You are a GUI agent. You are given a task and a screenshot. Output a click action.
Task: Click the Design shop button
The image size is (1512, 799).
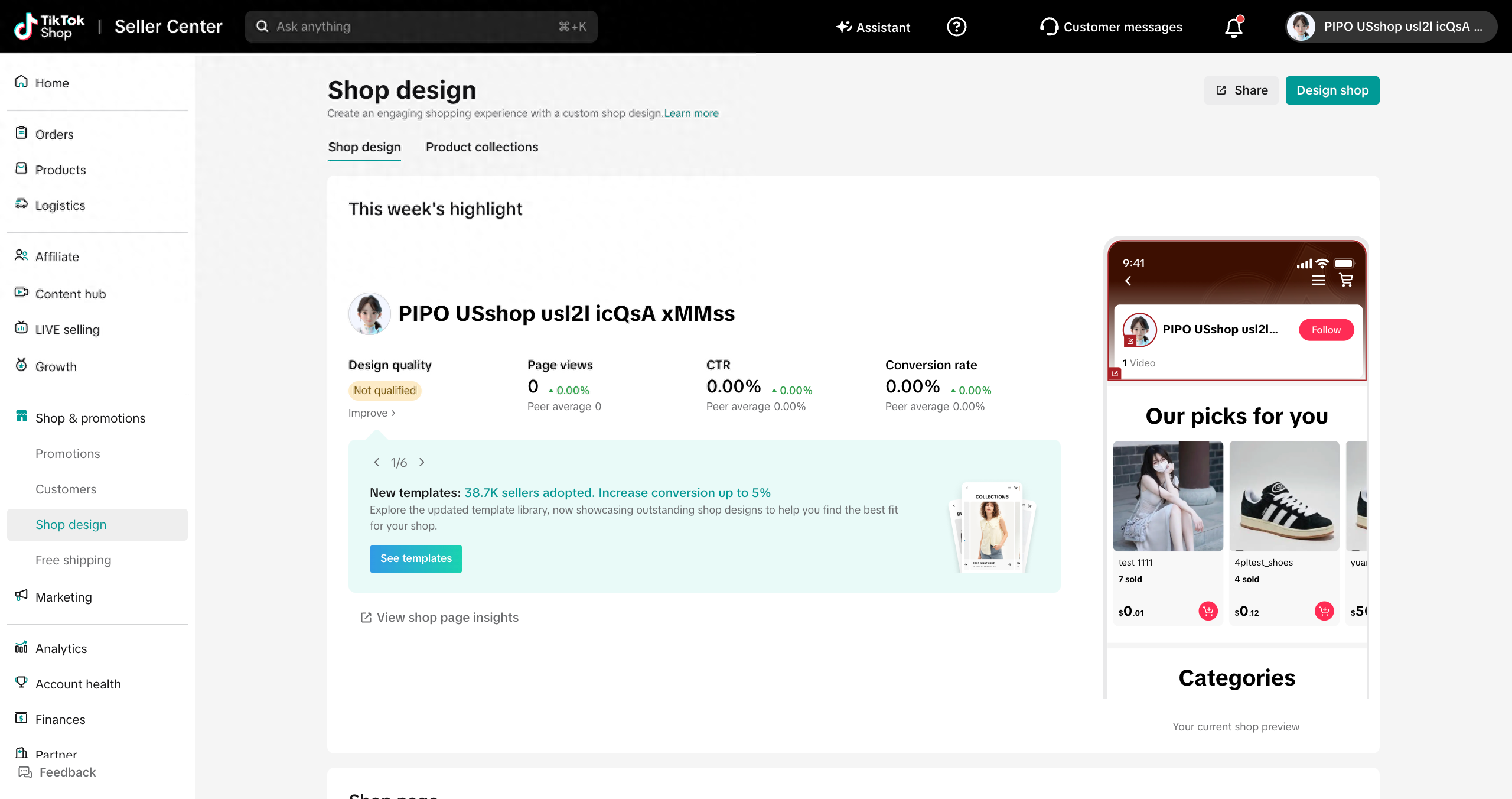1332,90
